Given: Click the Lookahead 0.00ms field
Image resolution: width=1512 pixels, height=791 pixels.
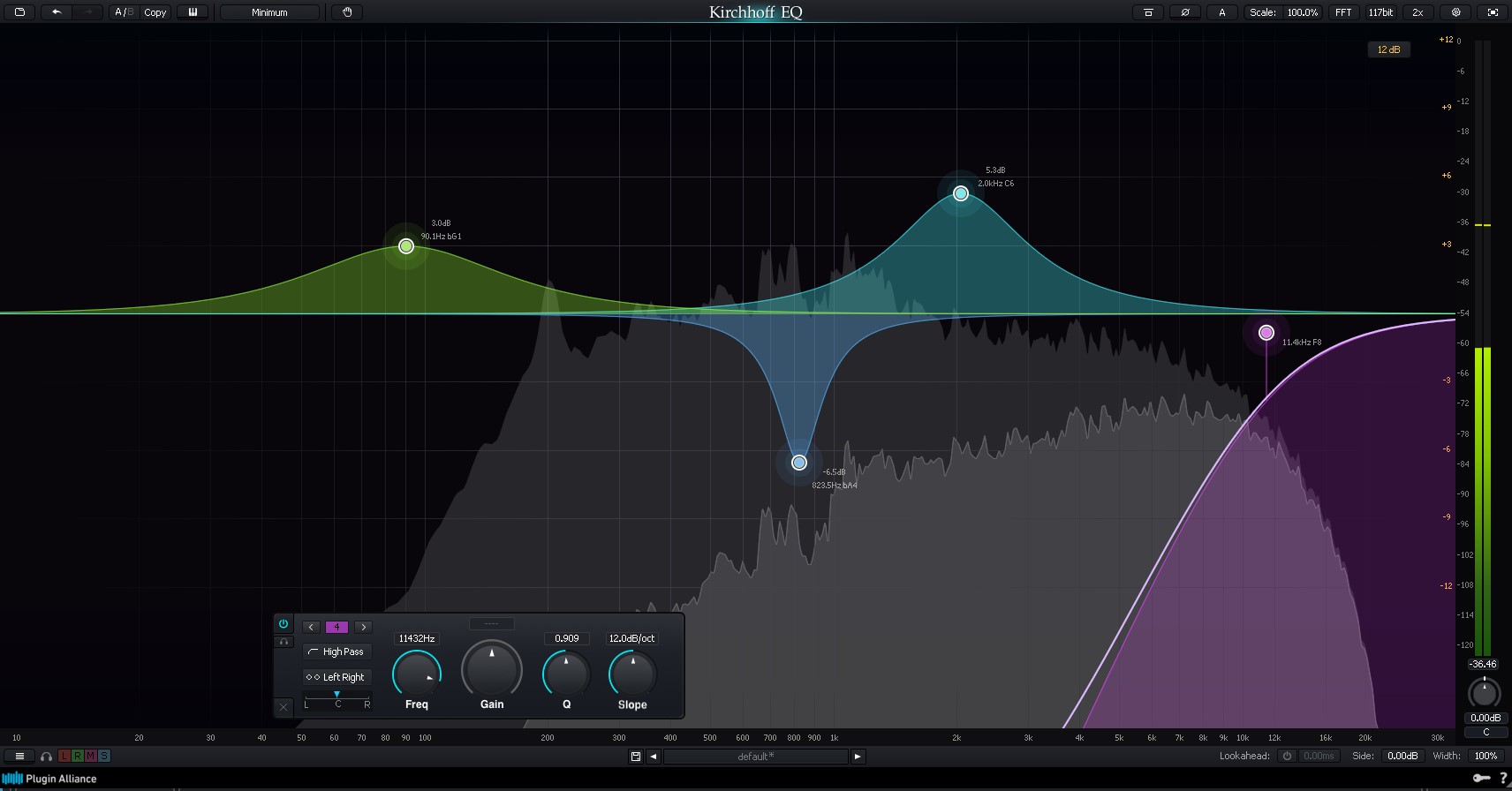Looking at the screenshot, I should (x=1319, y=756).
